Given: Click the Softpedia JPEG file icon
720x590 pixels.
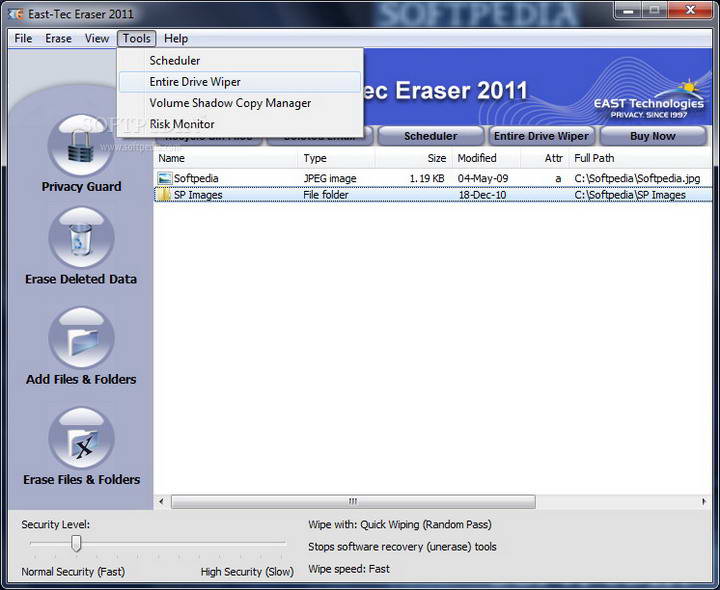Looking at the screenshot, I should coord(164,178).
